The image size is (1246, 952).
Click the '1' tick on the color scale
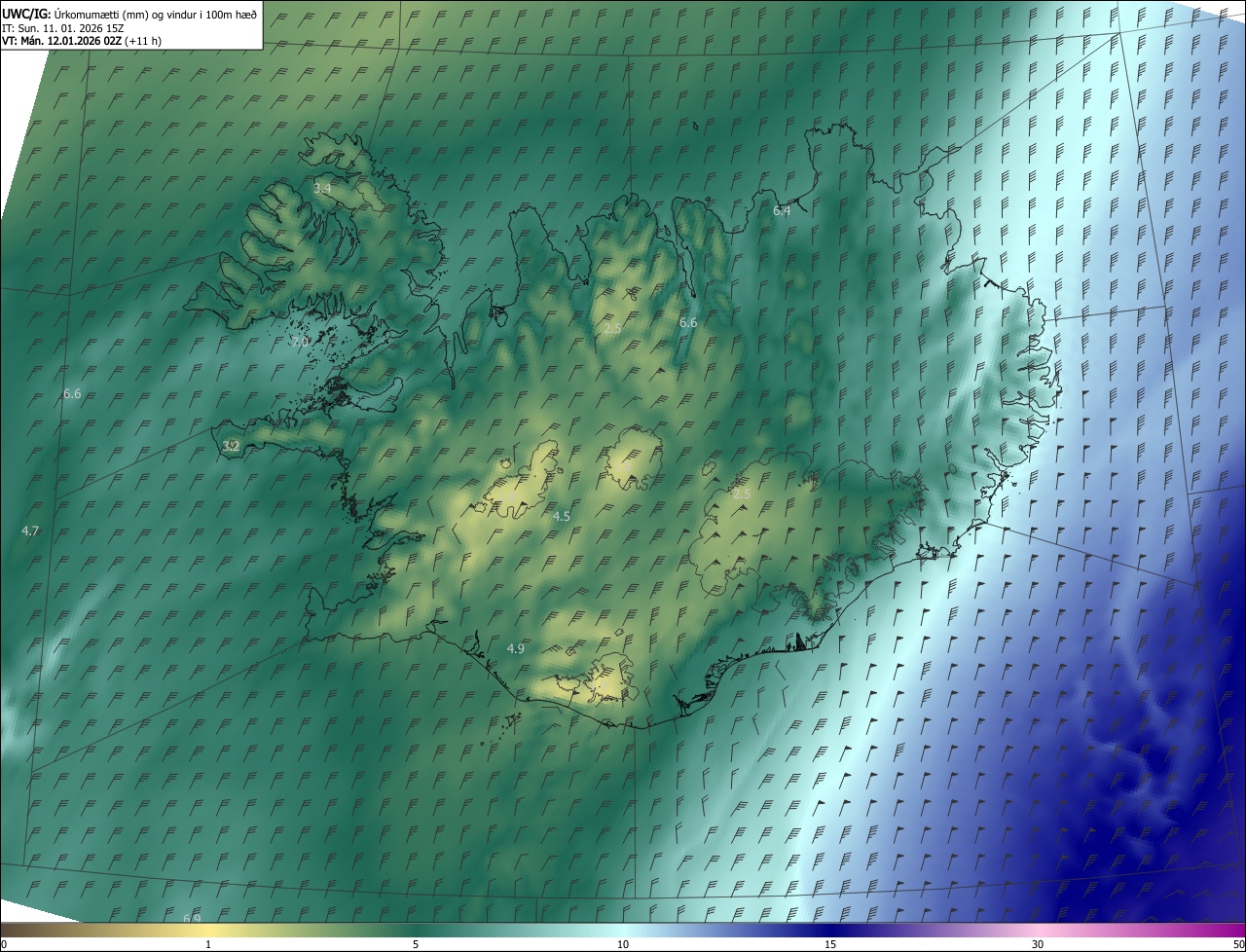click(208, 944)
